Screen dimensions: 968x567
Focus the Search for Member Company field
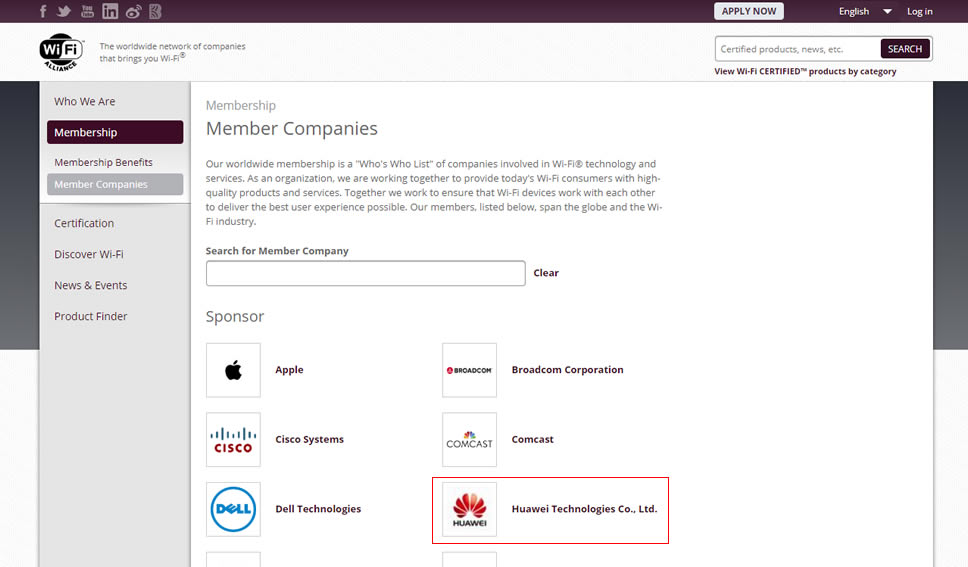365,273
